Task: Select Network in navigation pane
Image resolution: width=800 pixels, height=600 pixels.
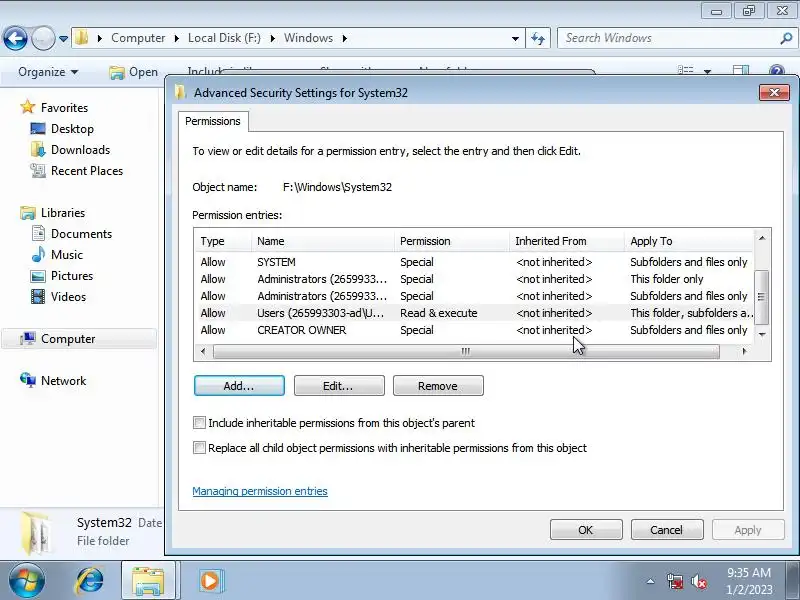Action: coord(63,381)
